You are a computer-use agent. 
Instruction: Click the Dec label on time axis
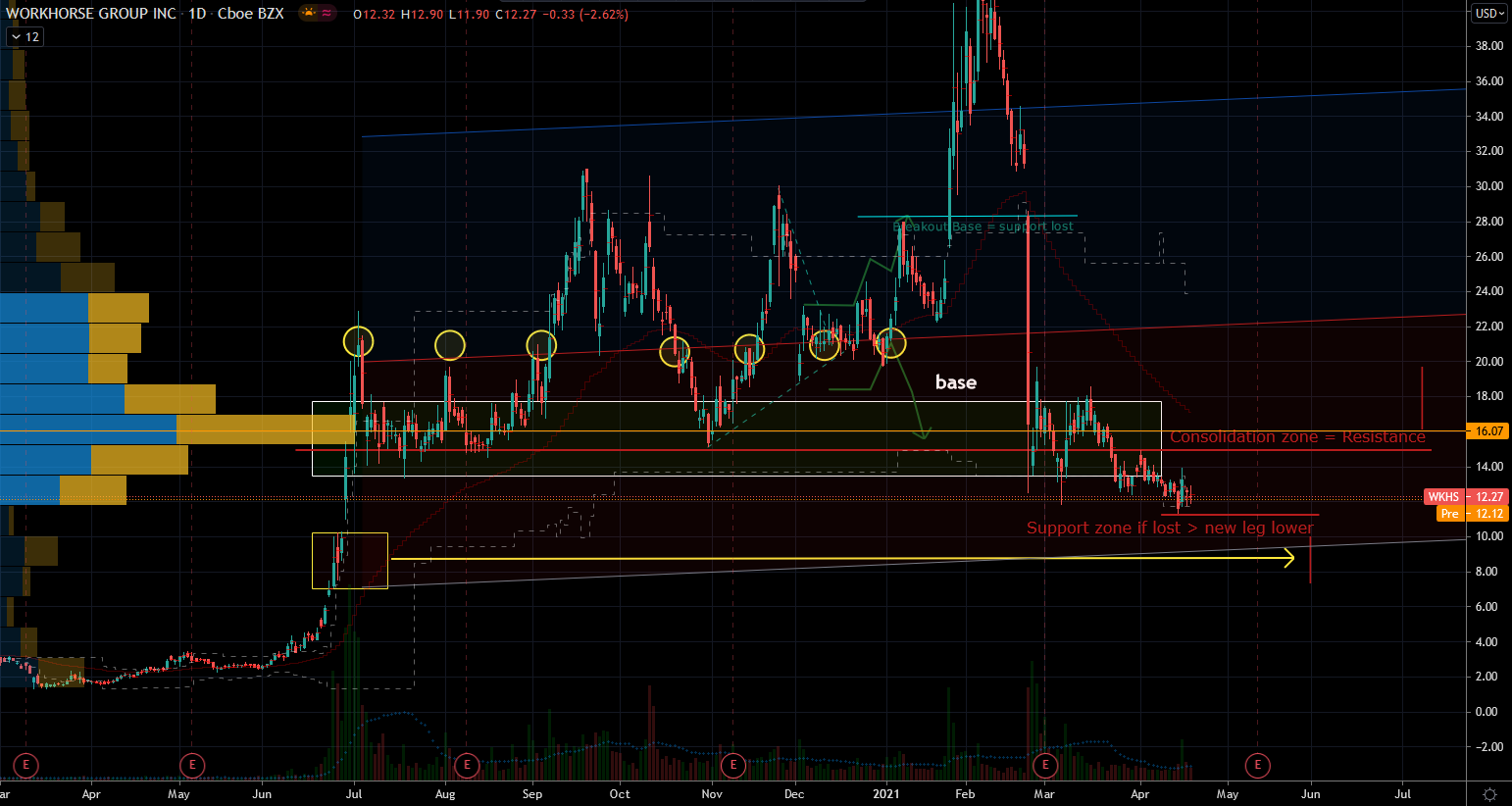point(794,794)
